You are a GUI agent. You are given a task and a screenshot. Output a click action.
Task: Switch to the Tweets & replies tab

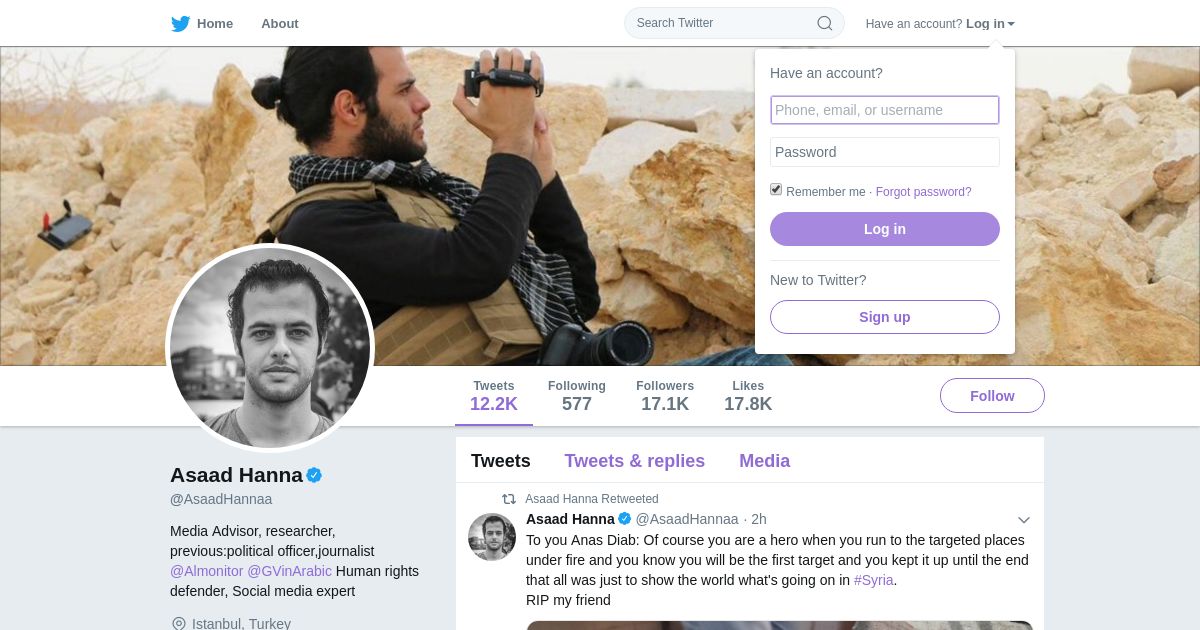[x=634, y=461]
